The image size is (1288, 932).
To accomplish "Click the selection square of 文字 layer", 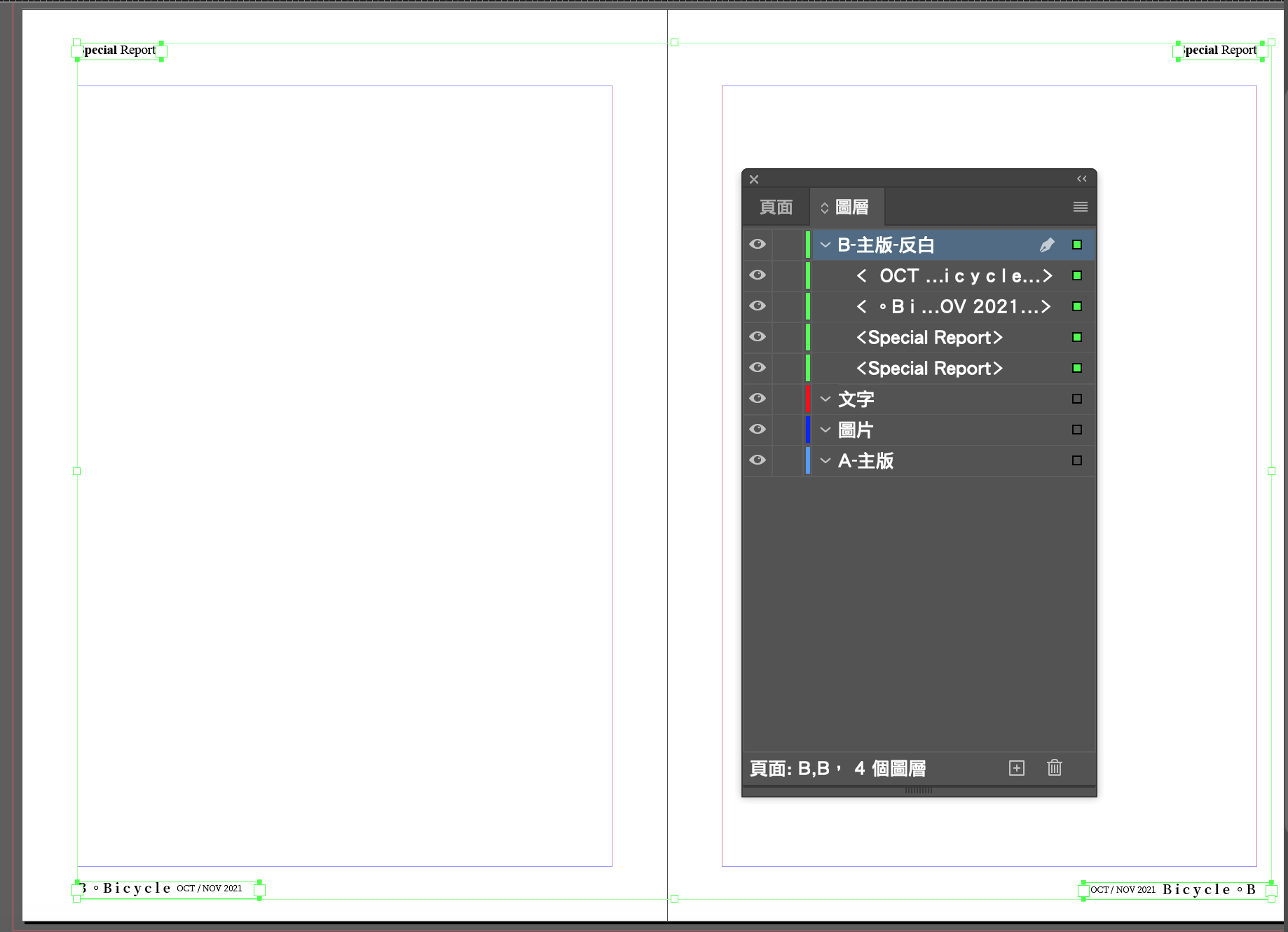I will click(x=1076, y=399).
